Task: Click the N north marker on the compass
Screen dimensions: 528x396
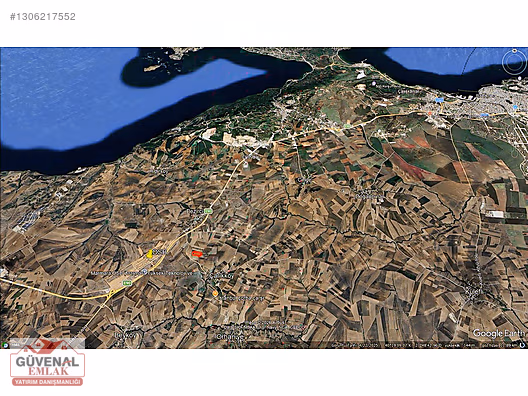Action: point(514,51)
